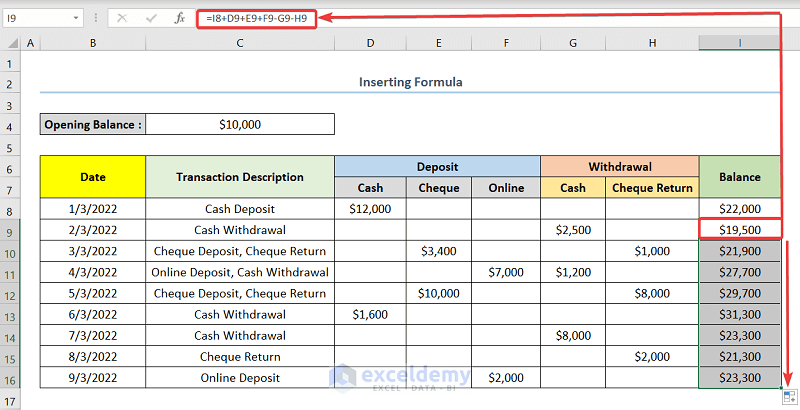Viewport: 800px width, 410px height.
Task: Select column E header
Action: [x=439, y=43]
